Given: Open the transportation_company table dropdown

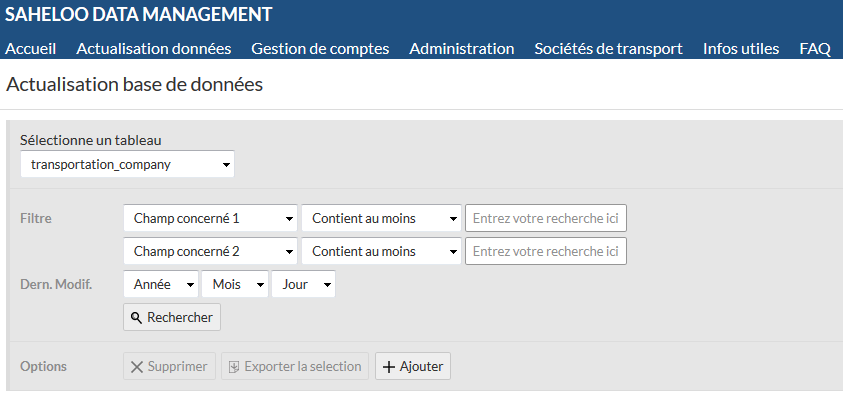Looking at the screenshot, I should tap(127, 165).
